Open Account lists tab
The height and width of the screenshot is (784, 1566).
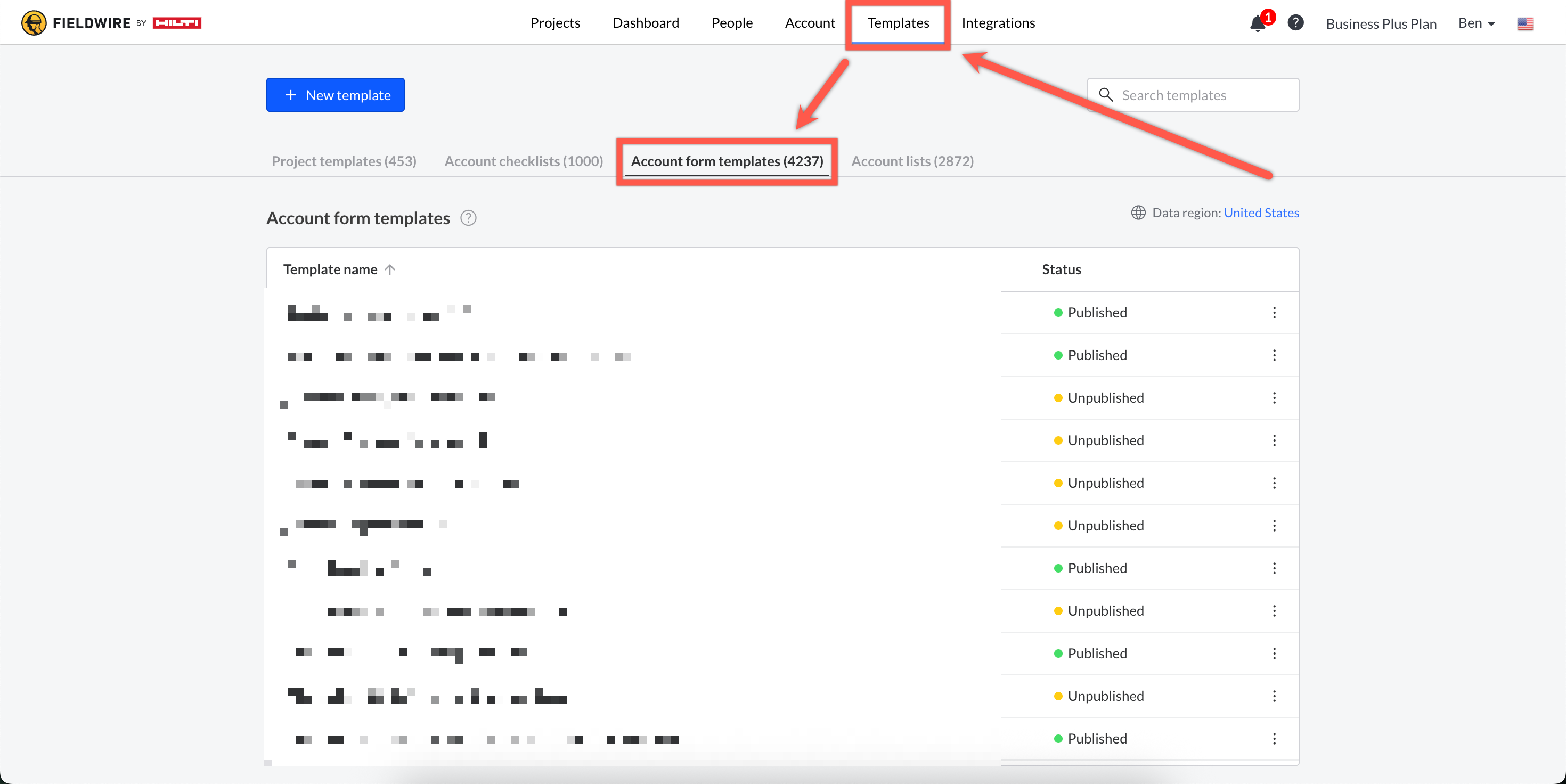[x=912, y=161]
